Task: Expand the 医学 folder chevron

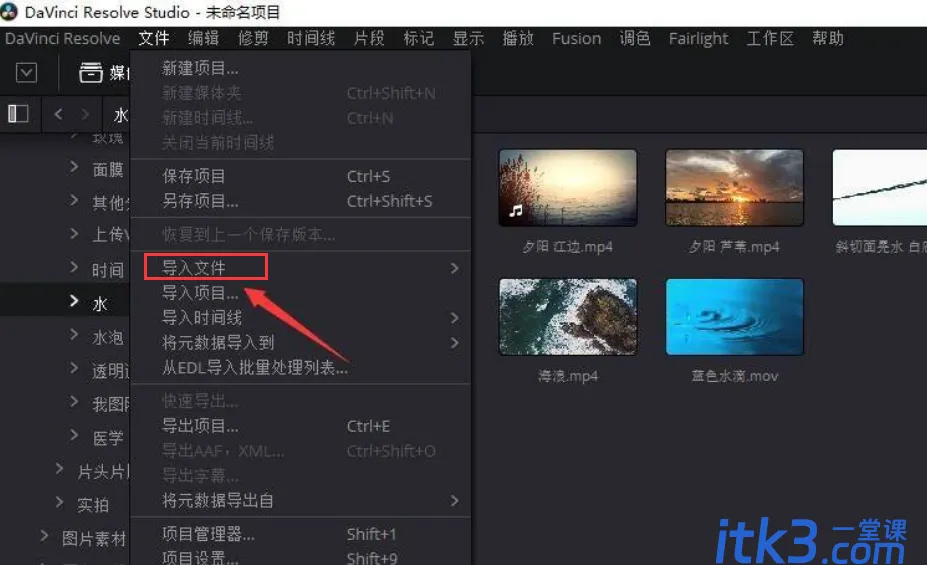Action: click(74, 436)
